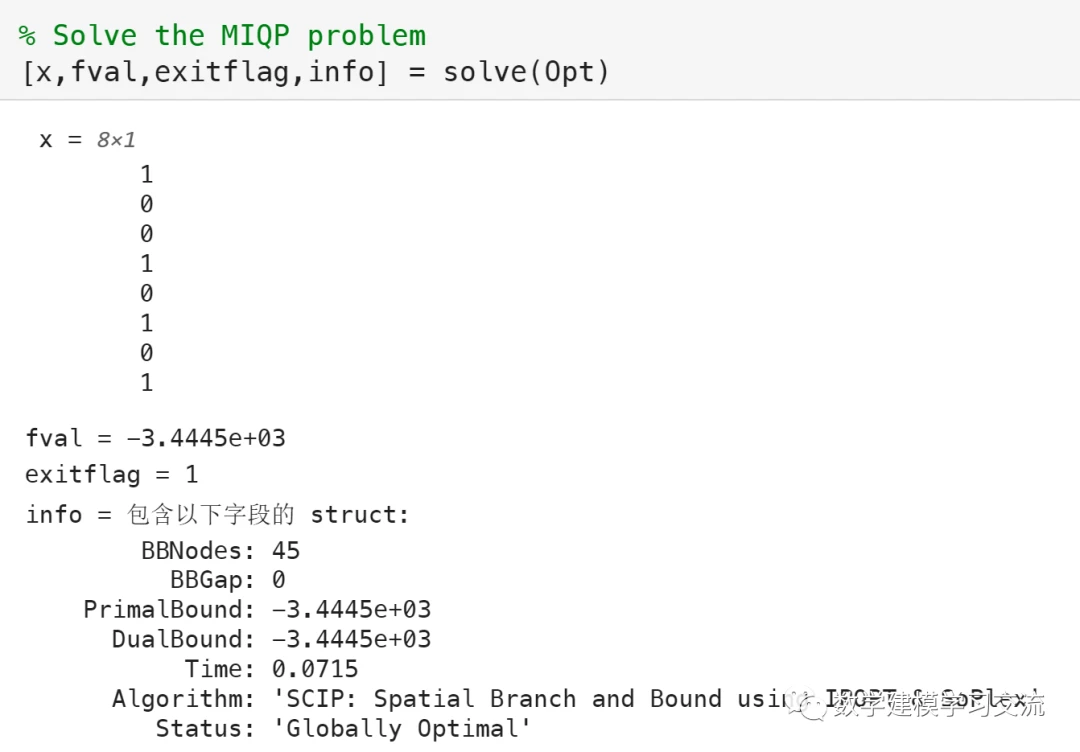Click the 'Opt' argument in the solve call
The width and height of the screenshot is (1080, 752).
(x=569, y=72)
